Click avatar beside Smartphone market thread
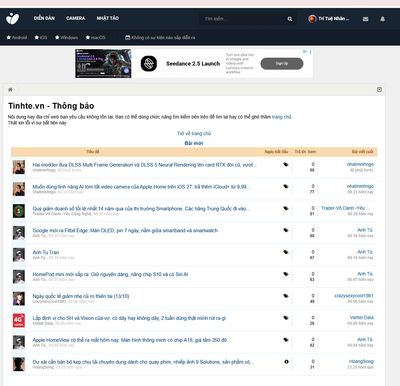This screenshot has height=386, width=400. (x=19, y=211)
